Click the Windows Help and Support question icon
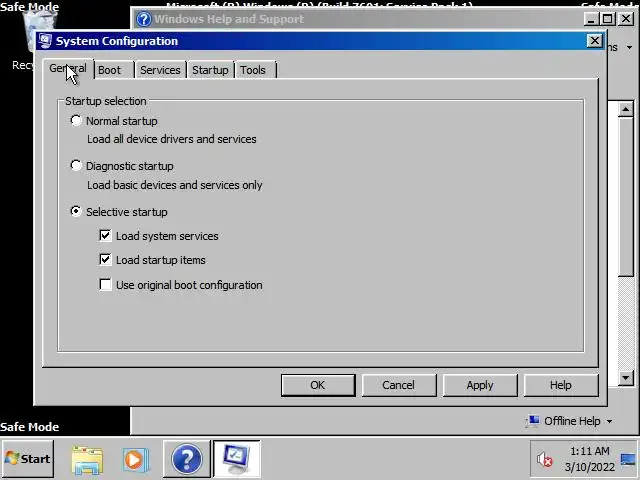The image size is (640, 480). pyautogui.click(x=144, y=19)
